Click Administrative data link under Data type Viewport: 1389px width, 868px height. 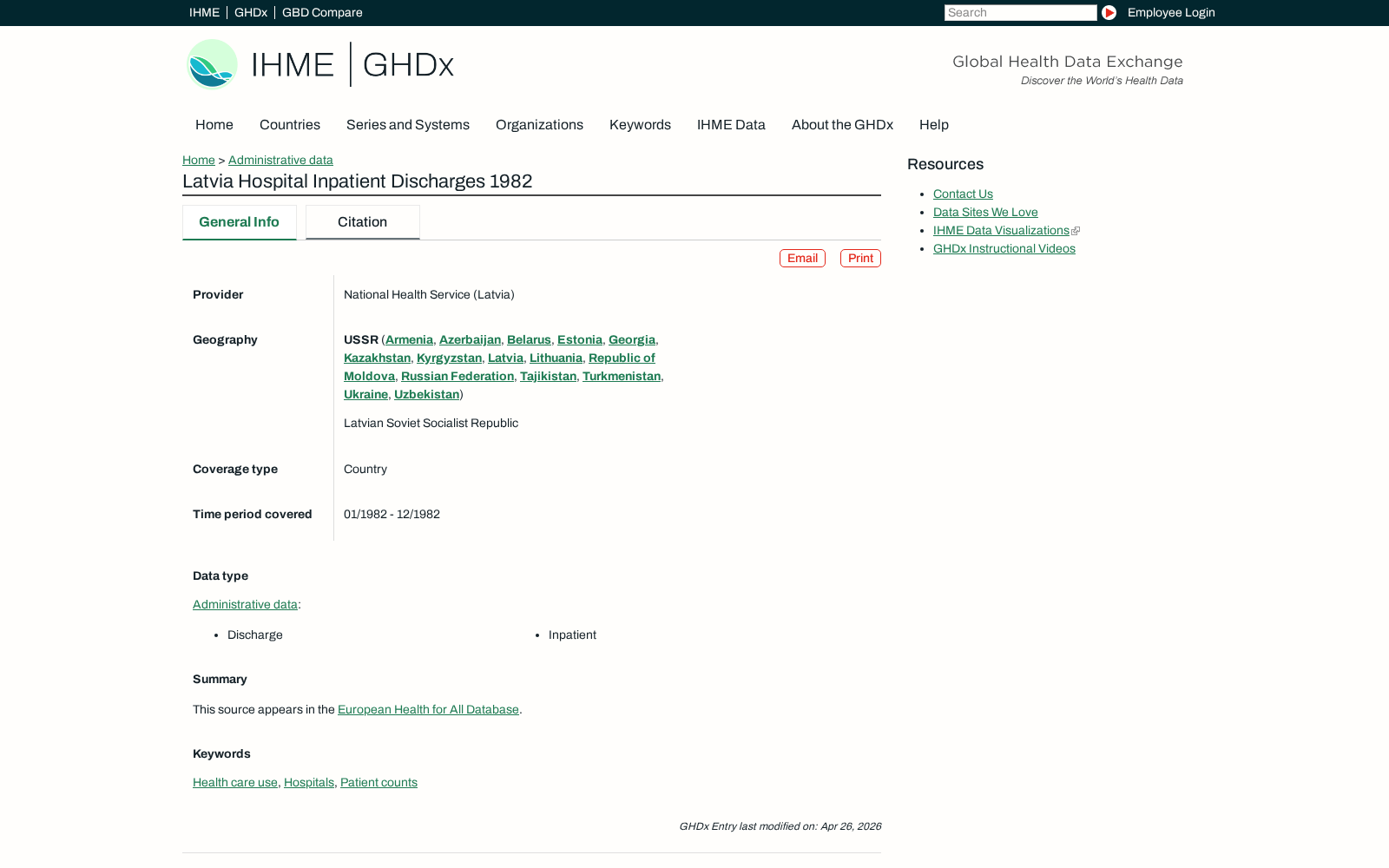coord(245,605)
